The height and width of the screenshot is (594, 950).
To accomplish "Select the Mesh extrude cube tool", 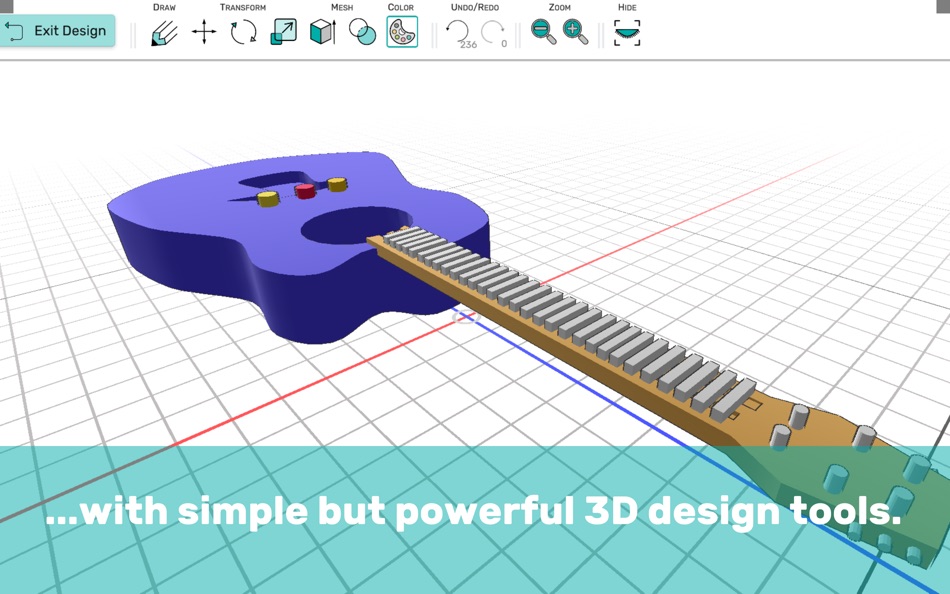I will click(322, 32).
